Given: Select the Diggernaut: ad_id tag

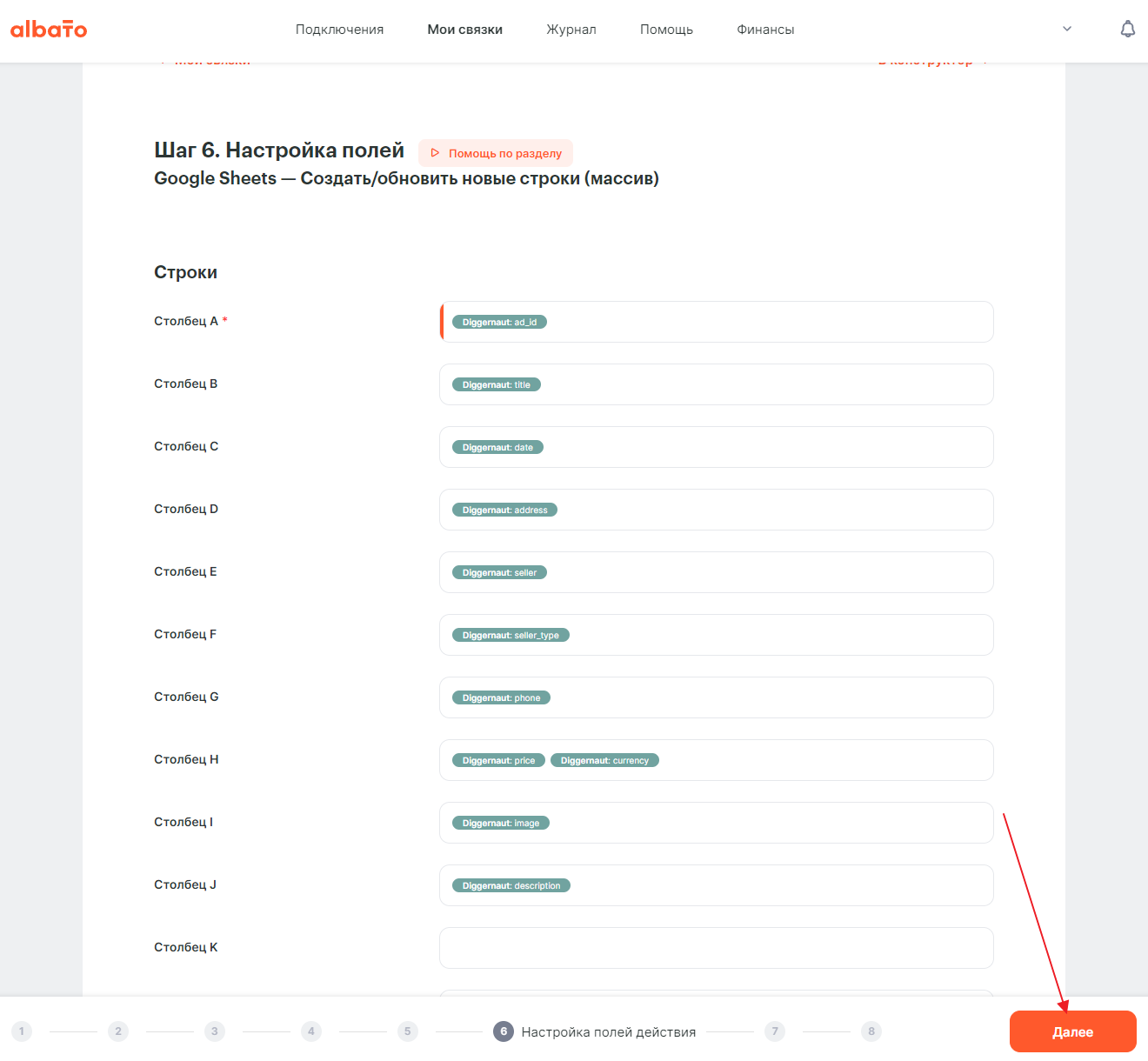Looking at the screenshot, I should coord(499,323).
